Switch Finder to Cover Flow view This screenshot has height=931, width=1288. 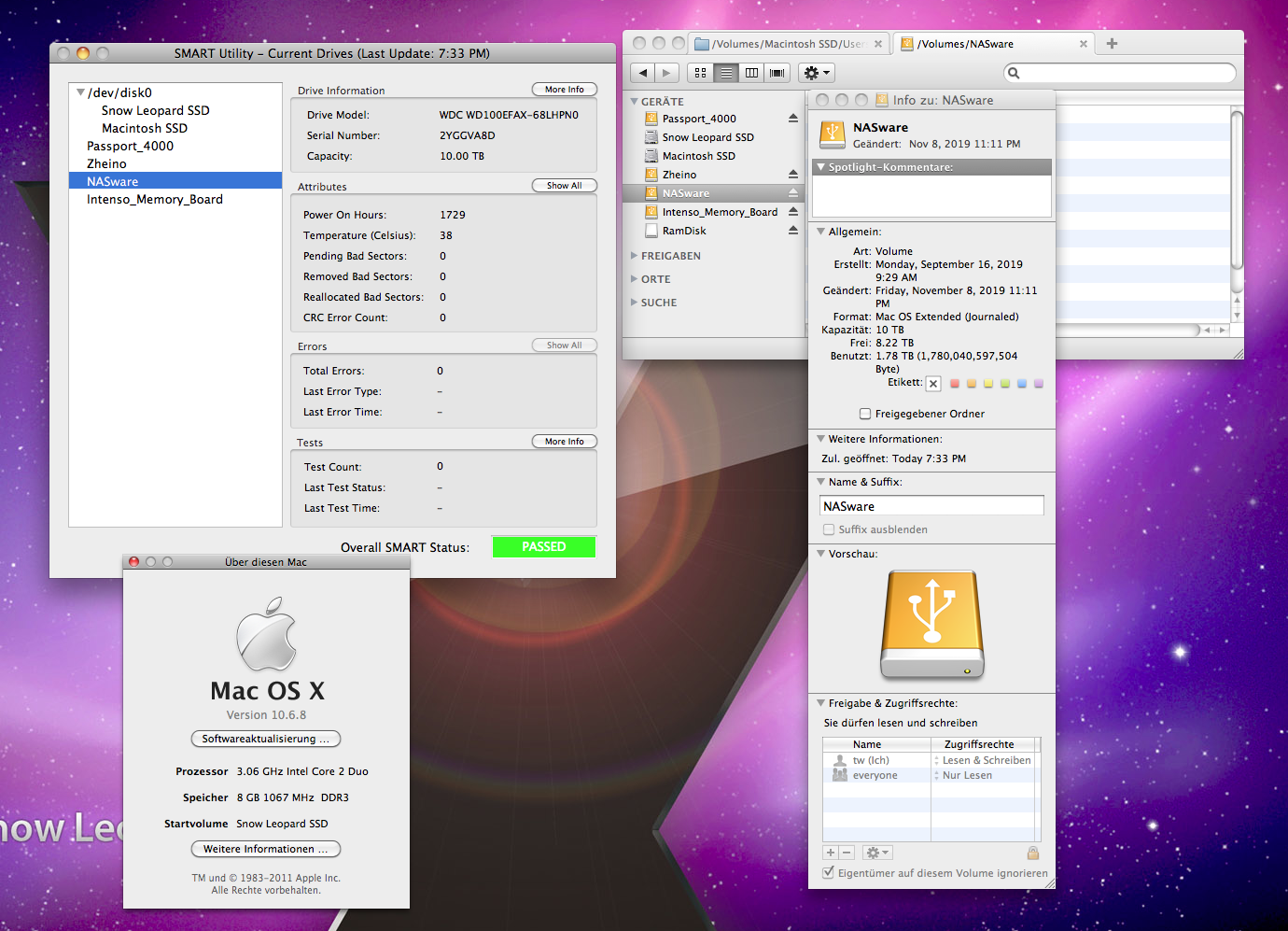tap(777, 73)
